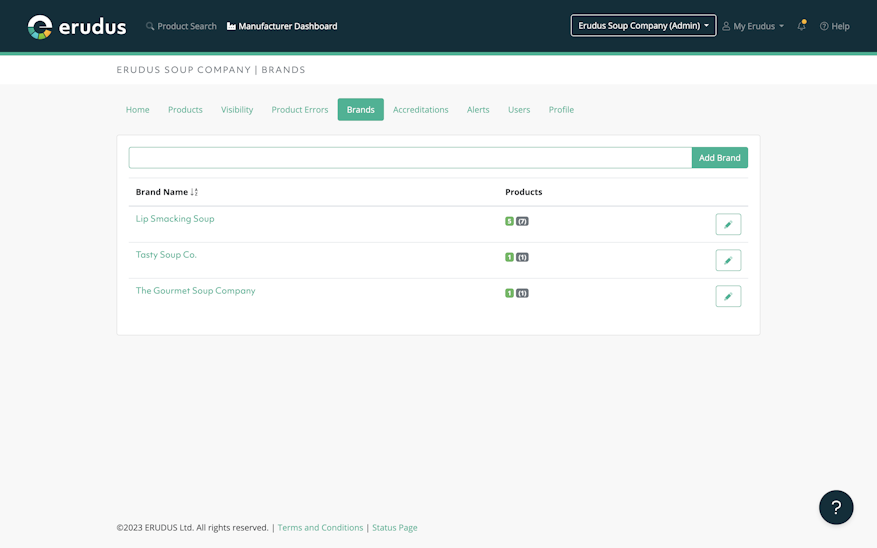The width and height of the screenshot is (877, 548).
Task: Sort by Brand Name column icon
Action: pyautogui.click(x=194, y=192)
